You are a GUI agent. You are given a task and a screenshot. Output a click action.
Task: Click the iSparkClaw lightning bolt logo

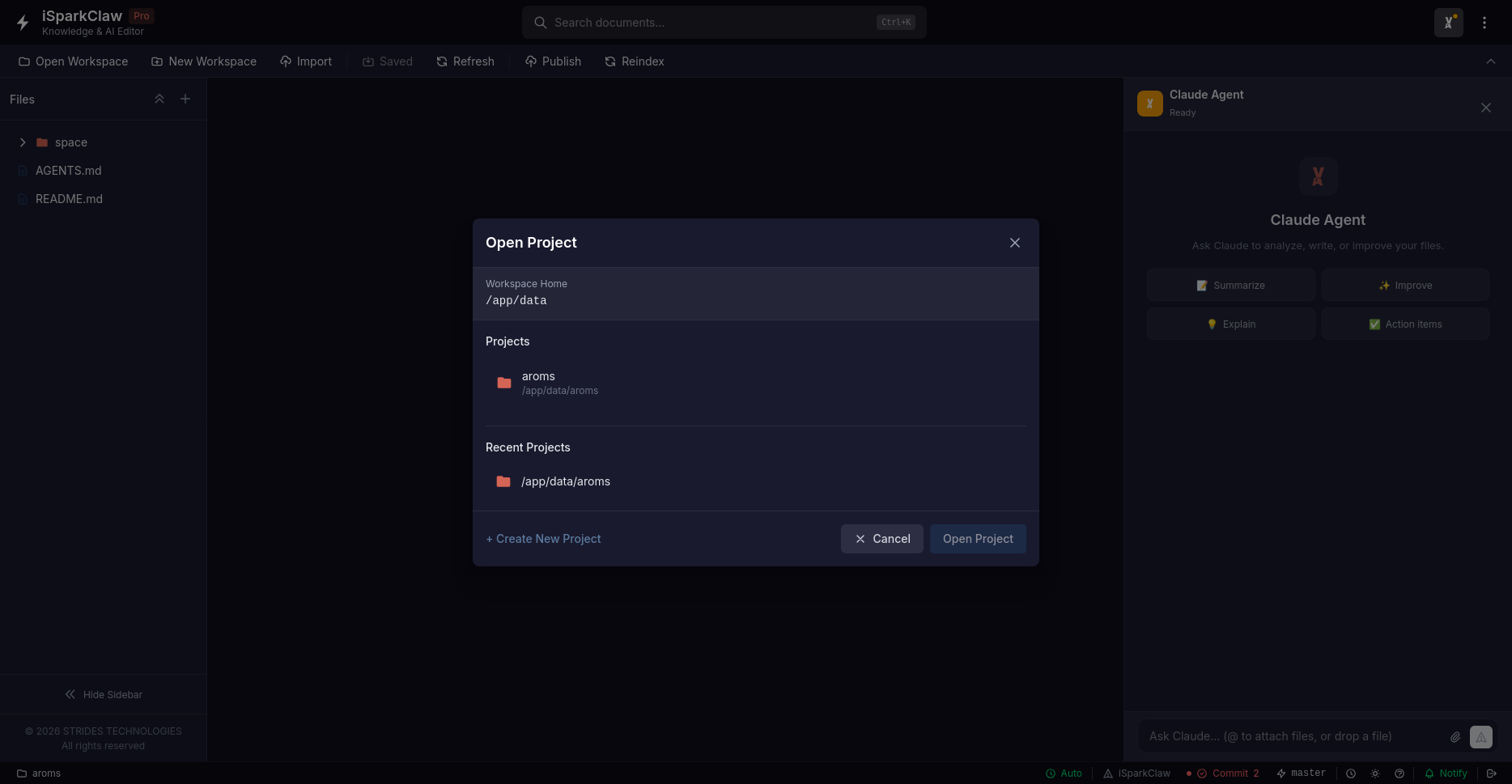(x=23, y=23)
